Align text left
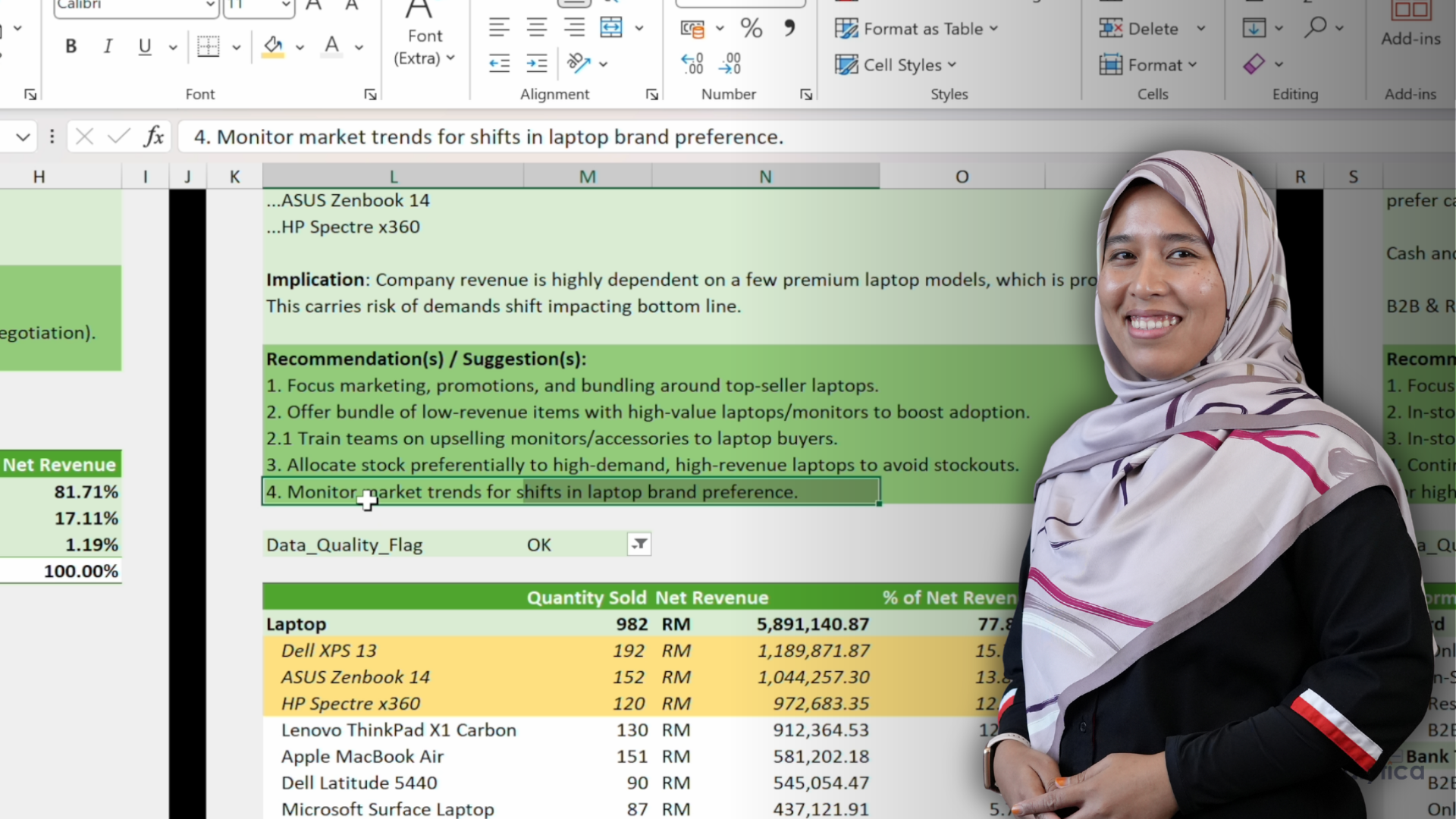 pyautogui.click(x=499, y=28)
